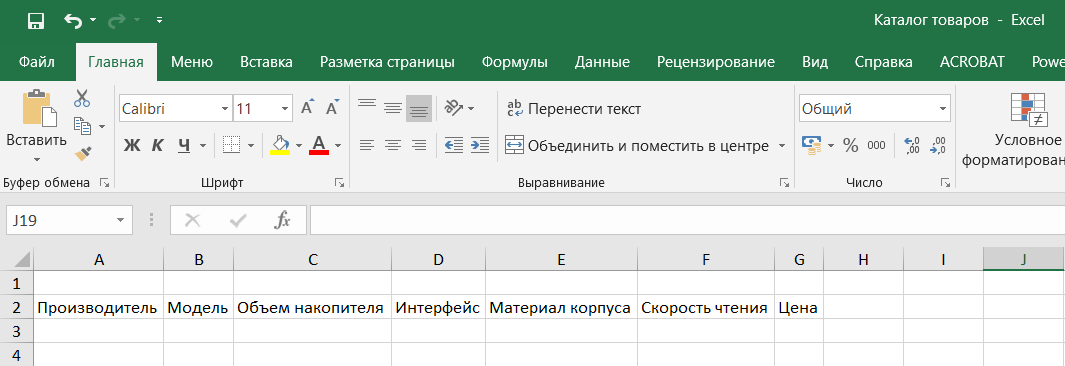Viewport: 1065px width, 366px height.
Task: Toggle Italic (К) formatting
Action: pos(158,145)
